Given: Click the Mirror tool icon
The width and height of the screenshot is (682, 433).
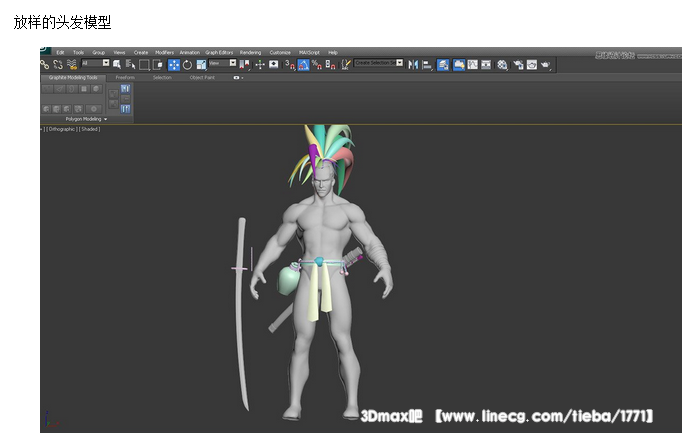Looking at the screenshot, I should (x=414, y=64).
